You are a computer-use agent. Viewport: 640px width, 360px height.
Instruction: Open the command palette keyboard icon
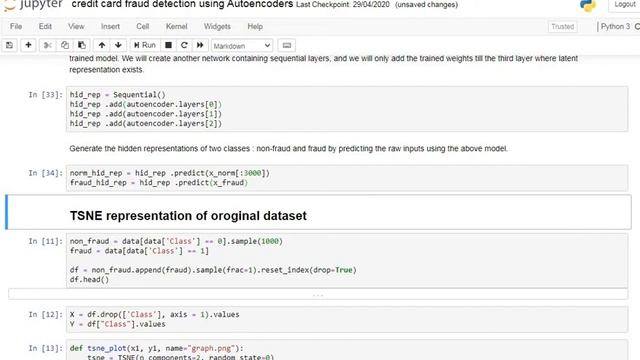pos(287,45)
